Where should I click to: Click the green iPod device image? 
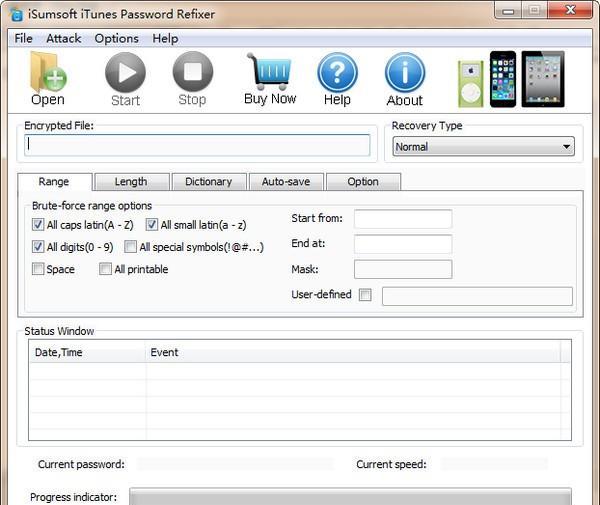click(471, 84)
